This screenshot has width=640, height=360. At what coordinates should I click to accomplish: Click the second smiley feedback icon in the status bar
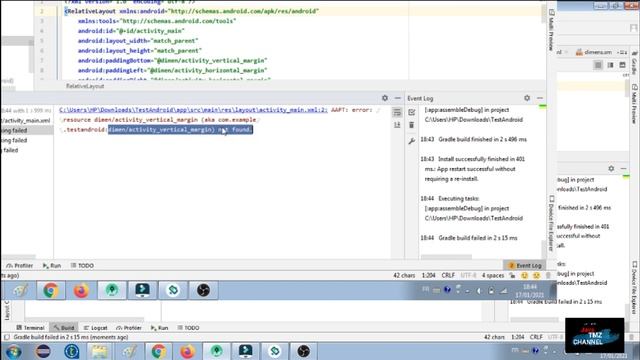(x=536, y=276)
